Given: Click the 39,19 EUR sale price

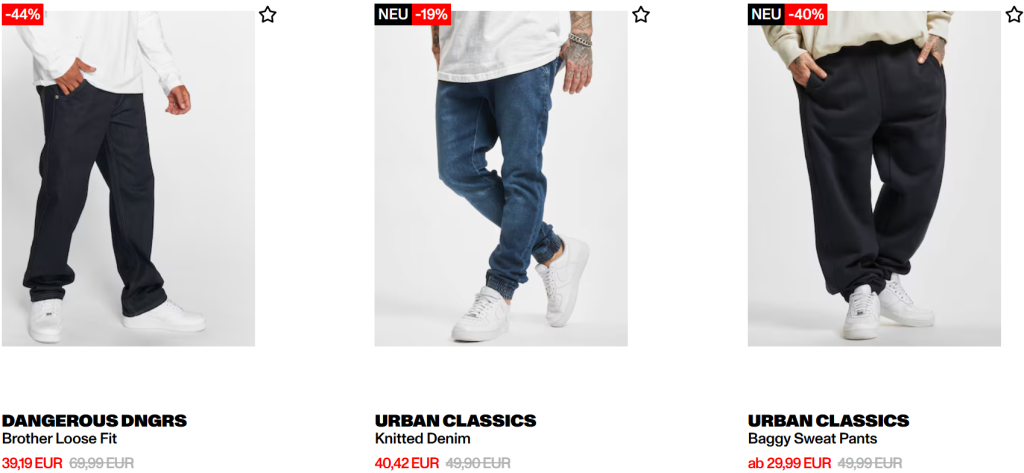Looking at the screenshot, I should coord(32,463).
